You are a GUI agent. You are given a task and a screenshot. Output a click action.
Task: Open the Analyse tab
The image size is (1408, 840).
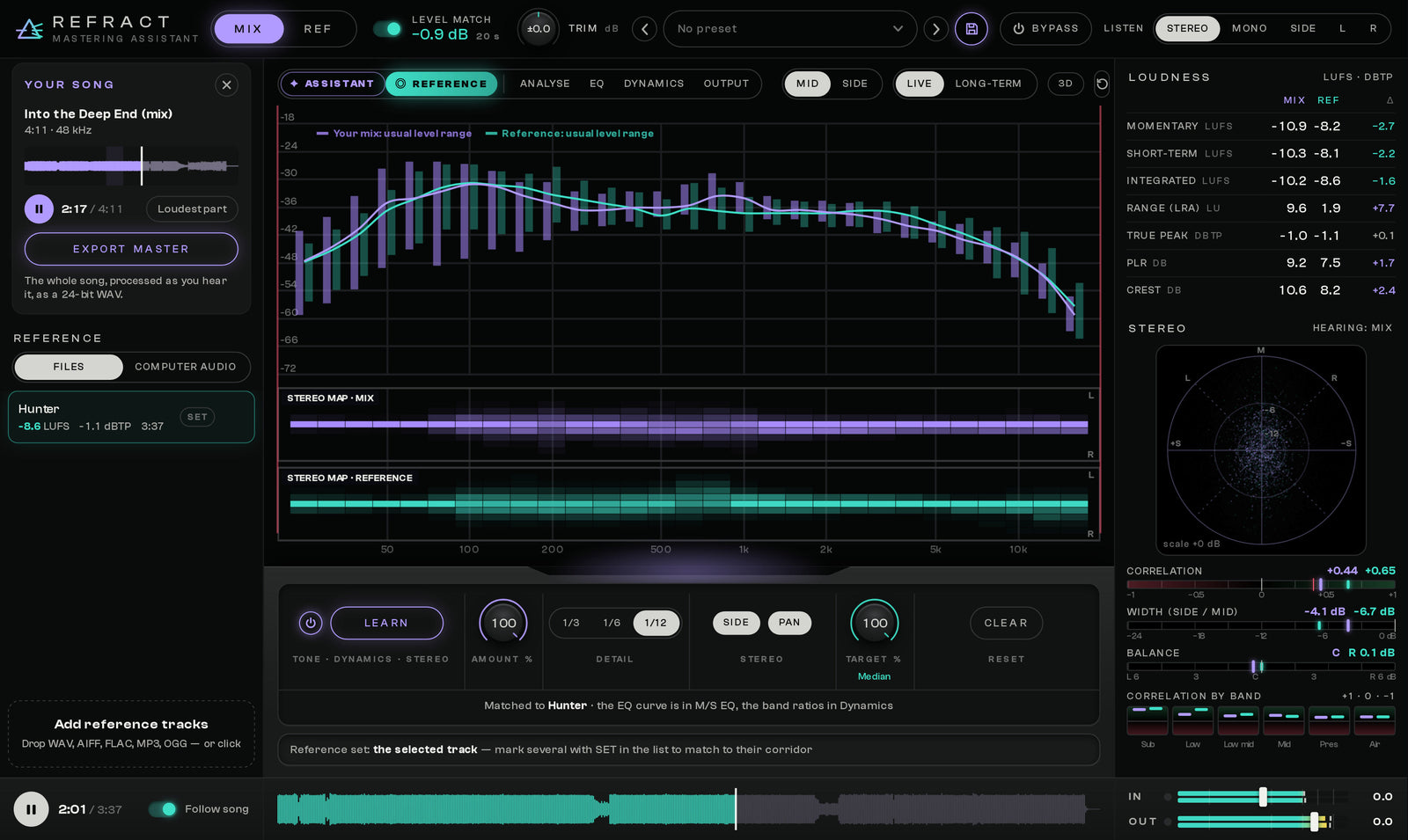(x=545, y=84)
